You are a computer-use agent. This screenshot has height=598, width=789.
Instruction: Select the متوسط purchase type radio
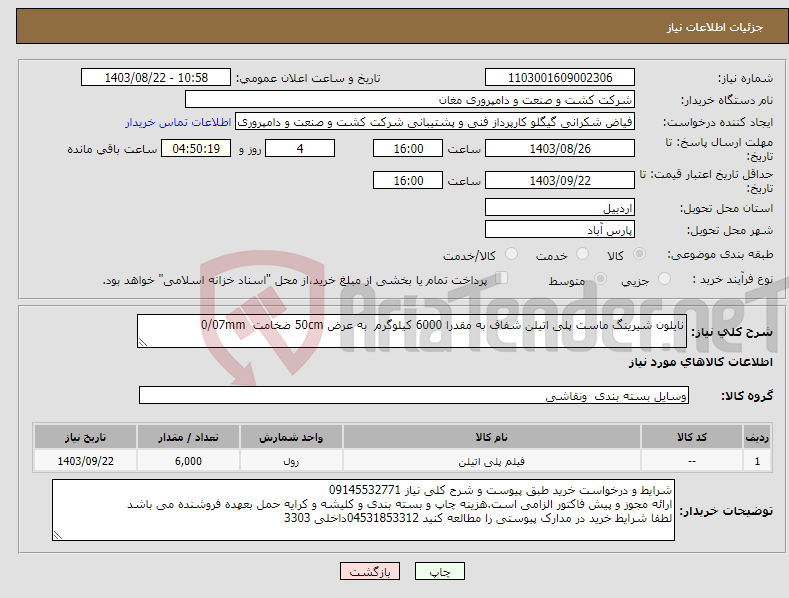coord(600,279)
